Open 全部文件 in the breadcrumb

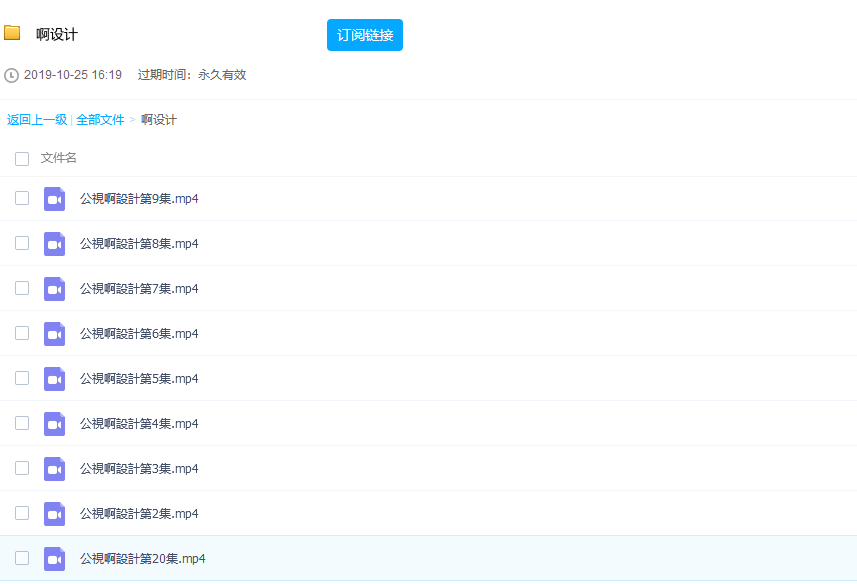(100, 120)
